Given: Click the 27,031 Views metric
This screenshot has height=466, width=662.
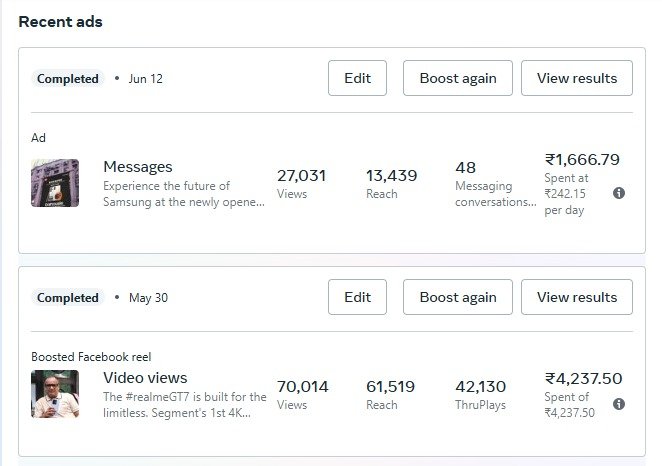Looking at the screenshot, I should (x=302, y=184).
